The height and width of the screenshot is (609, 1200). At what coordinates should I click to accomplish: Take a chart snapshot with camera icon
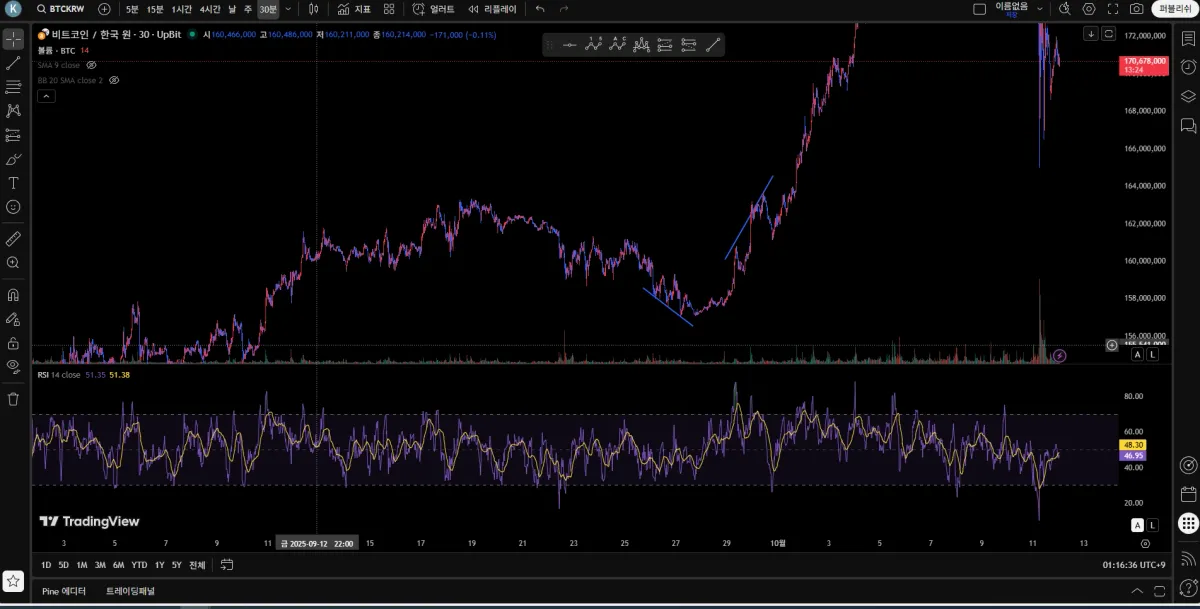click(1137, 9)
